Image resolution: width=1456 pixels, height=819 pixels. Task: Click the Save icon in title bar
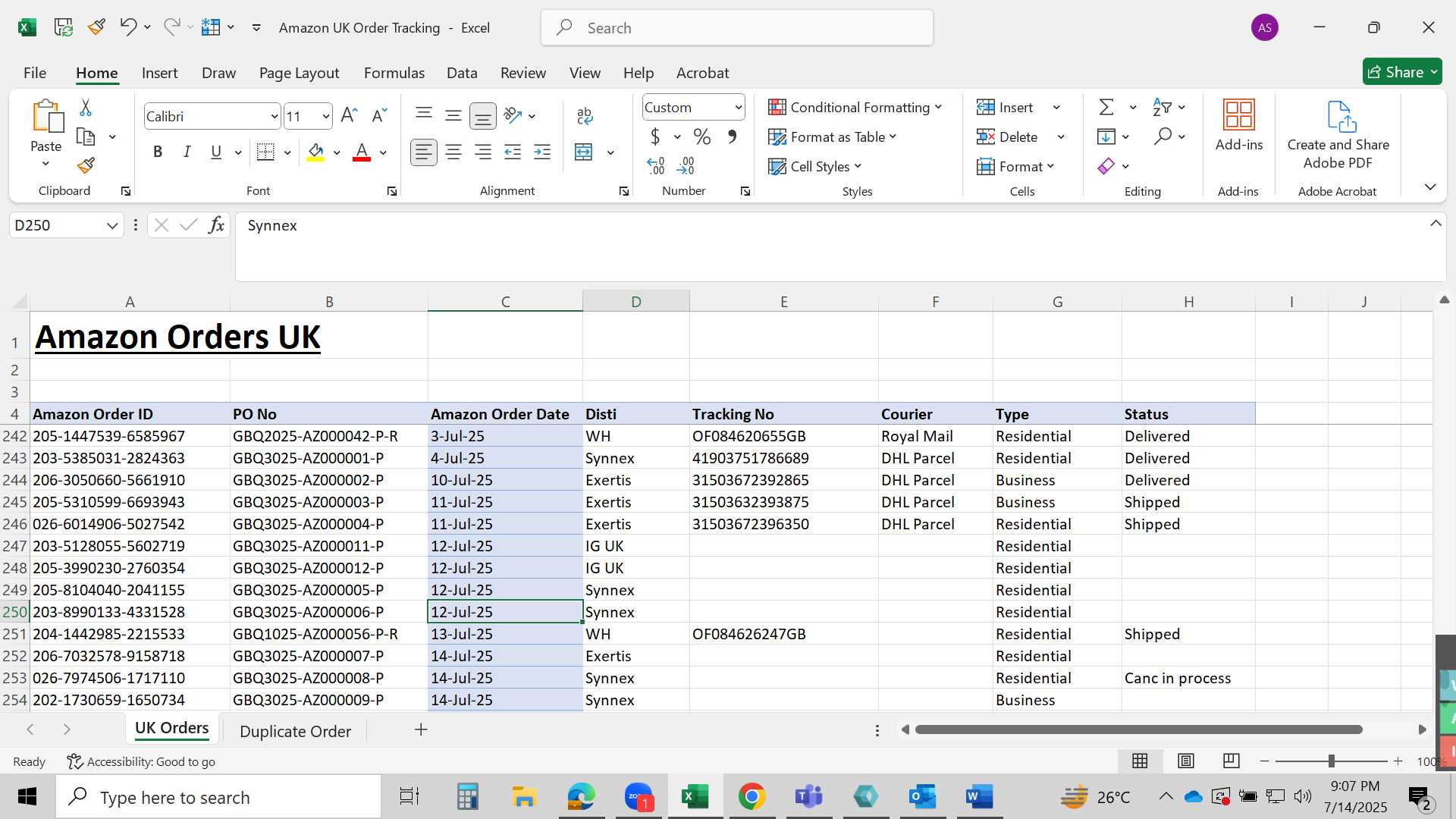tap(64, 27)
